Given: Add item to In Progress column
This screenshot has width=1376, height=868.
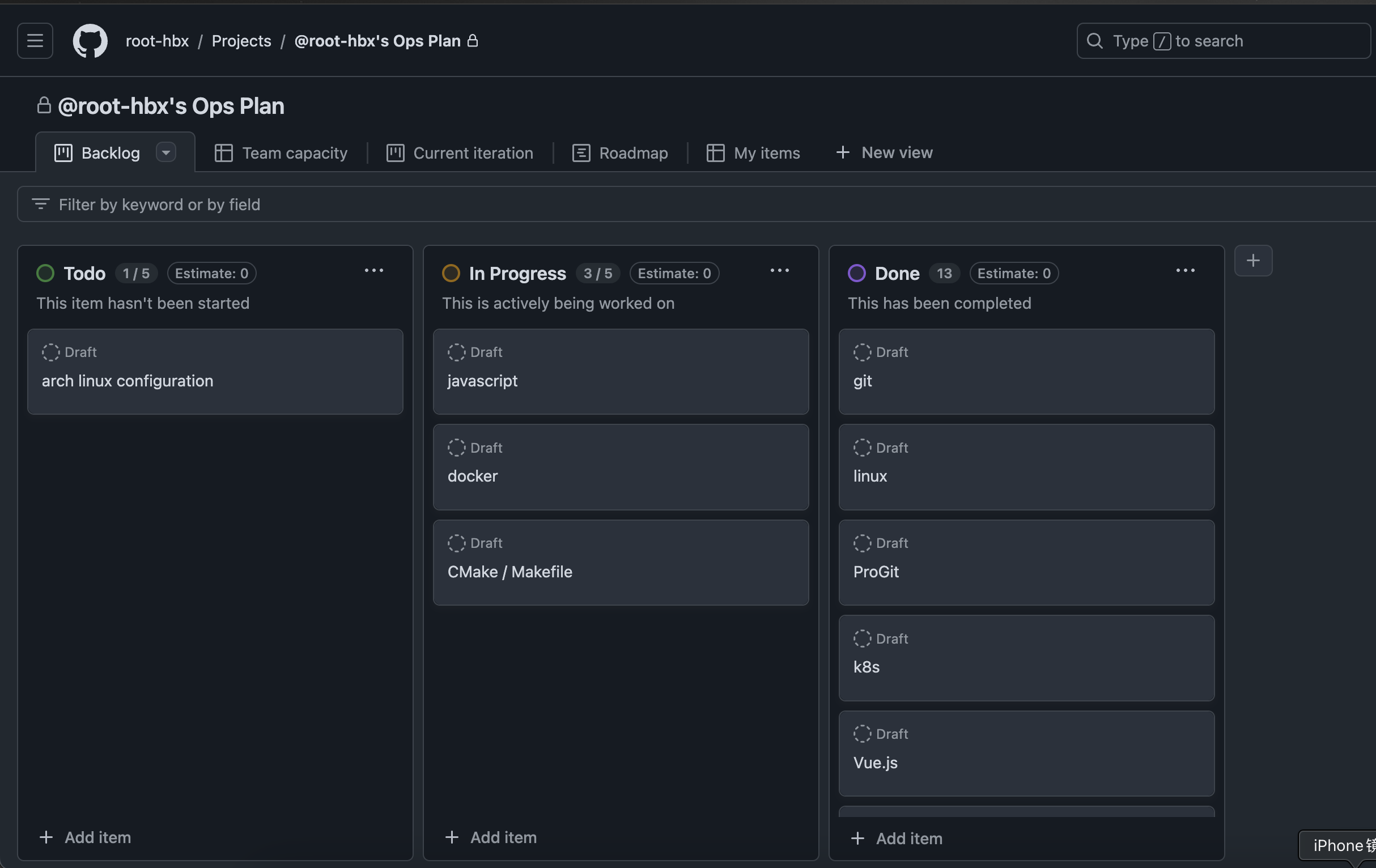Looking at the screenshot, I should pos(491,837).
